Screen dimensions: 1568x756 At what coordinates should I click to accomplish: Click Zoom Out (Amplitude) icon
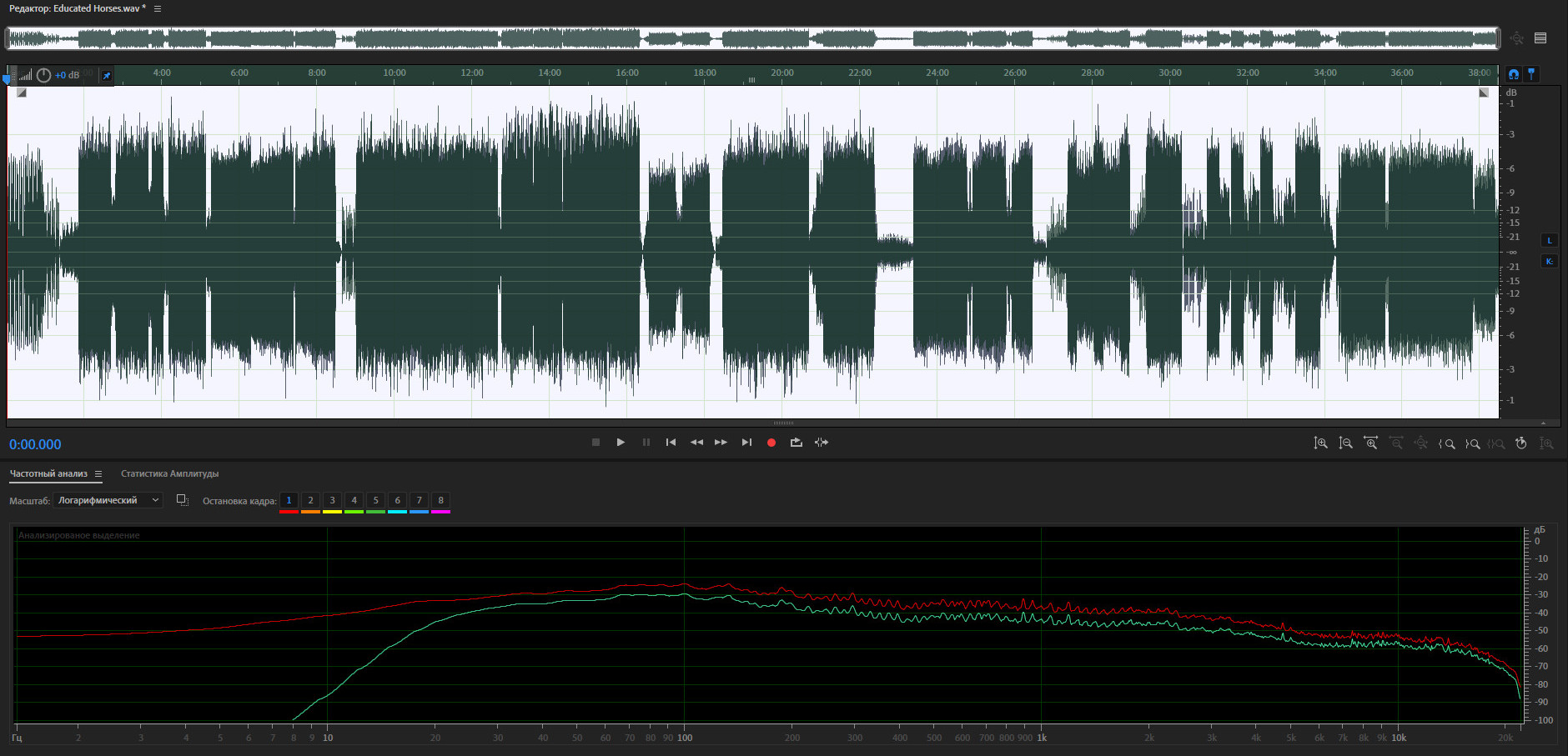(1345, 443)
